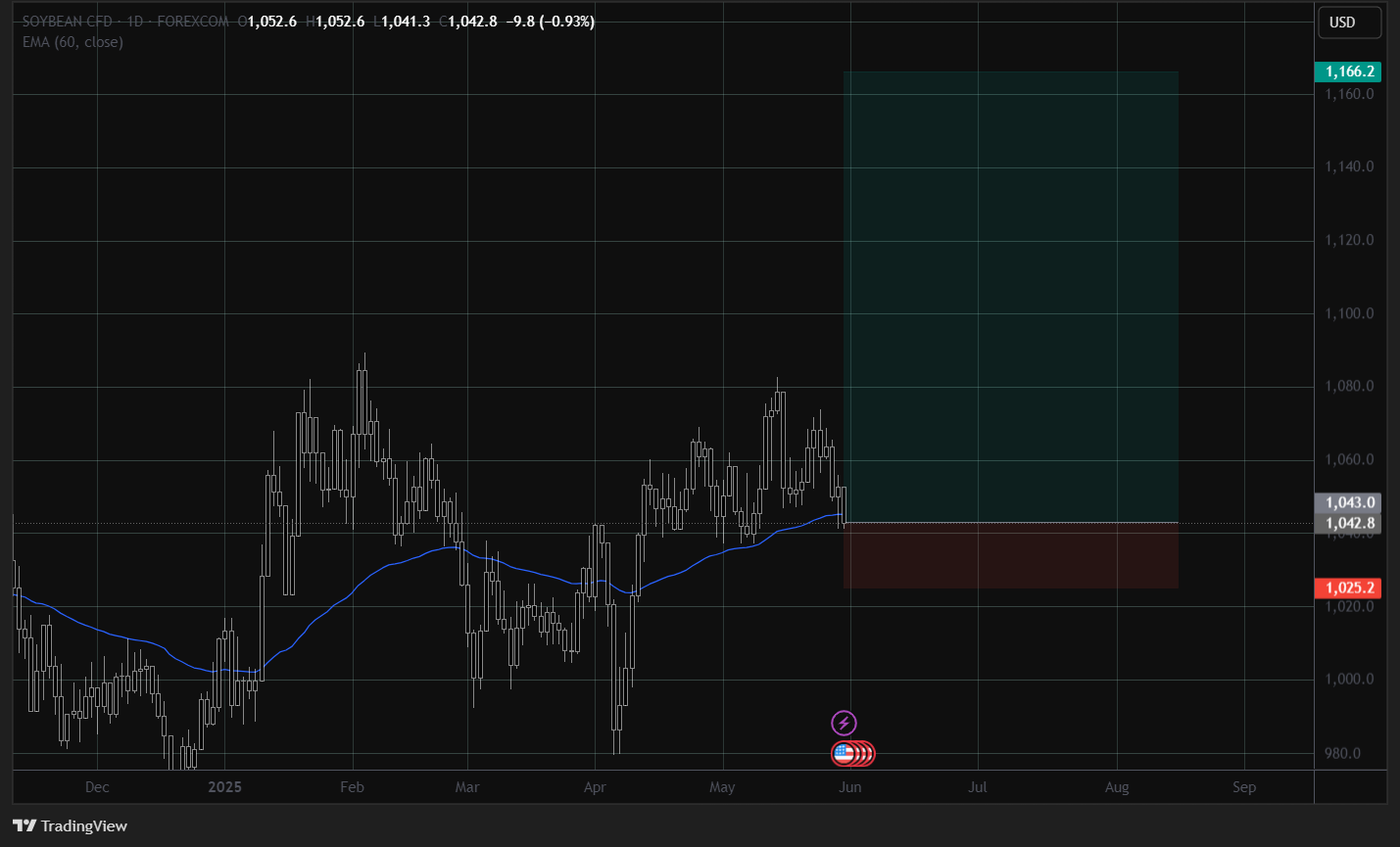Image resolution: width=1400 pixels, height=847 pixels.
Task: Click the Dec label on time axis
Action: pos(97,787)
